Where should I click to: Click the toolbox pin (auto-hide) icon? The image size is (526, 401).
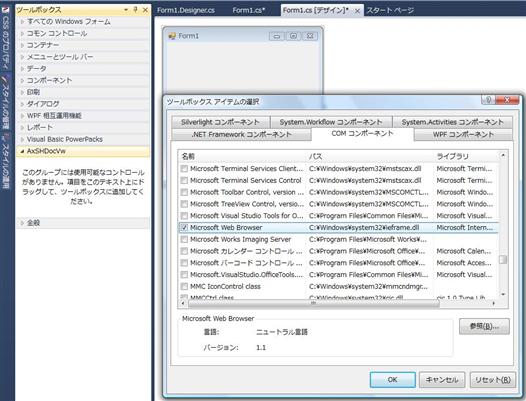[136, 10]
